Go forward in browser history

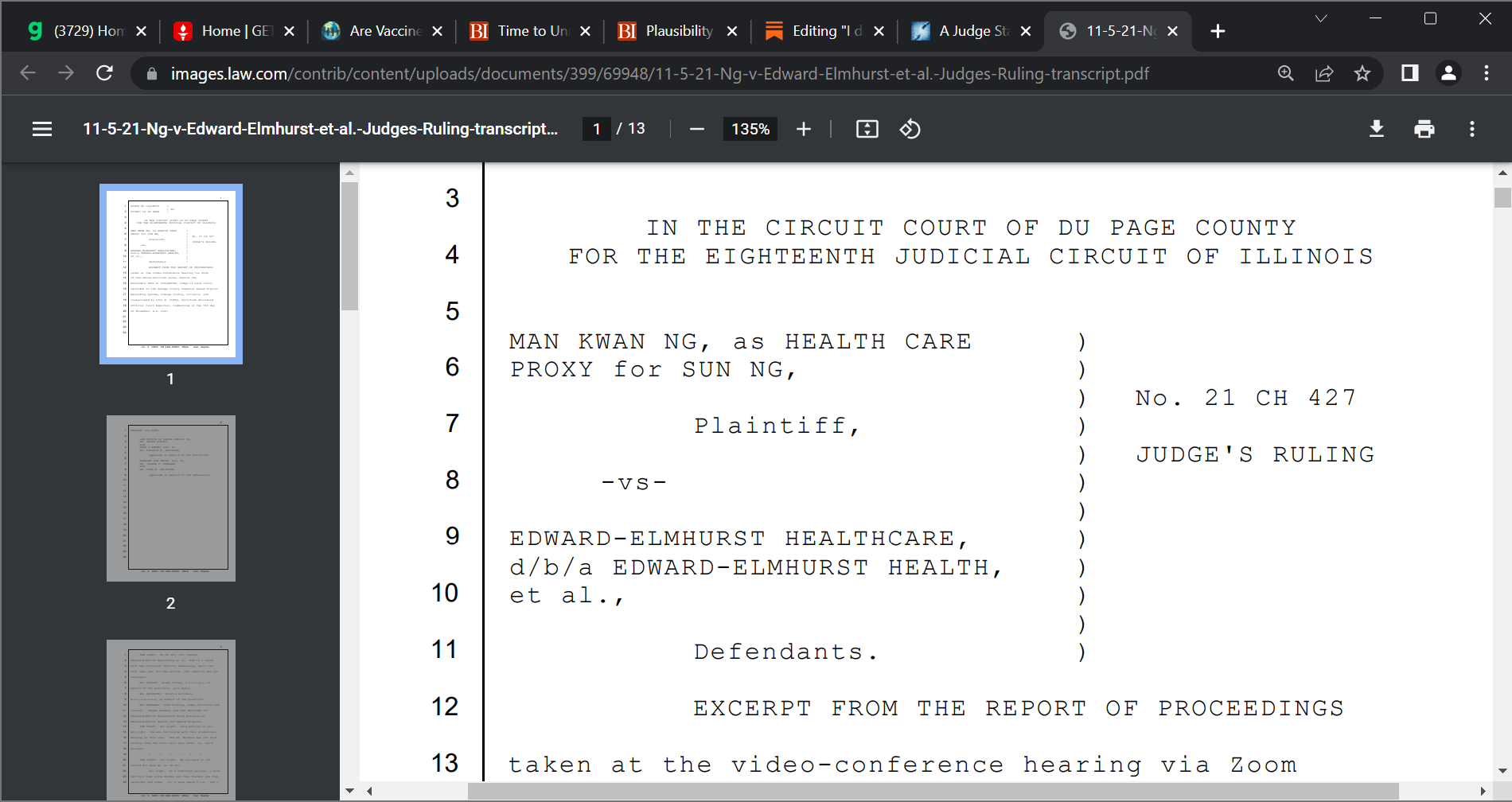click(x=66, y=73)
